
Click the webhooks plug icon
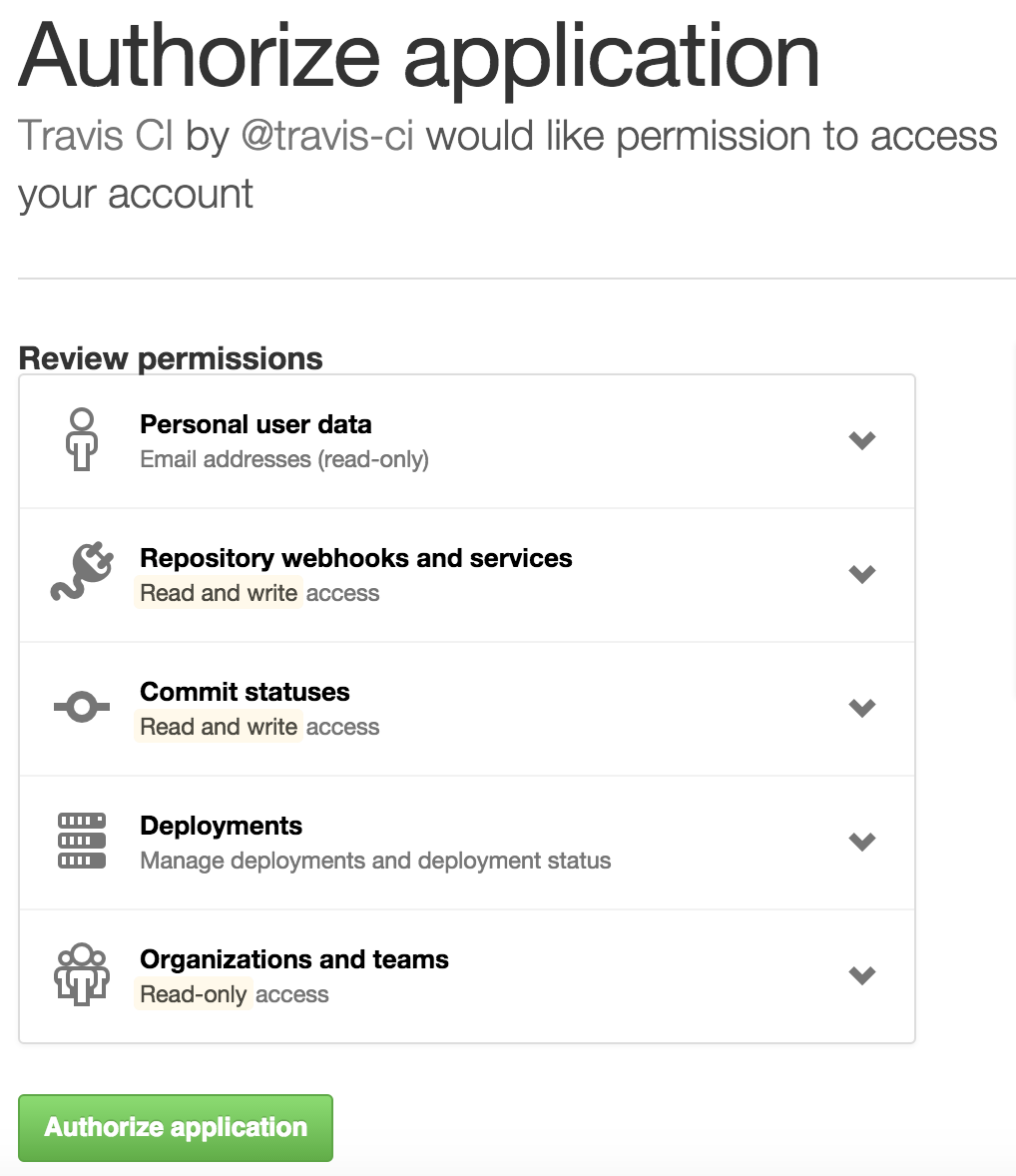(x=82, y=574)
